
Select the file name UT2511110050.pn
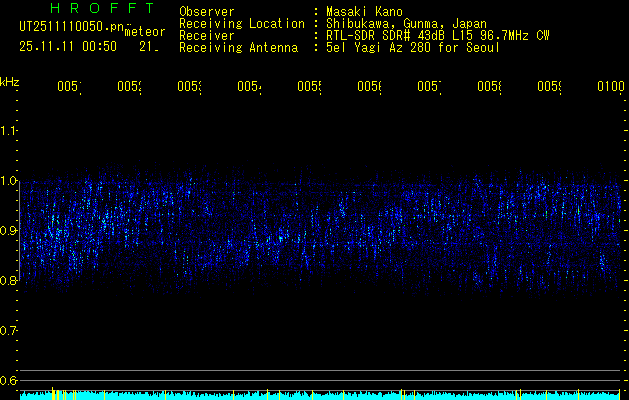tap(72, 27)
